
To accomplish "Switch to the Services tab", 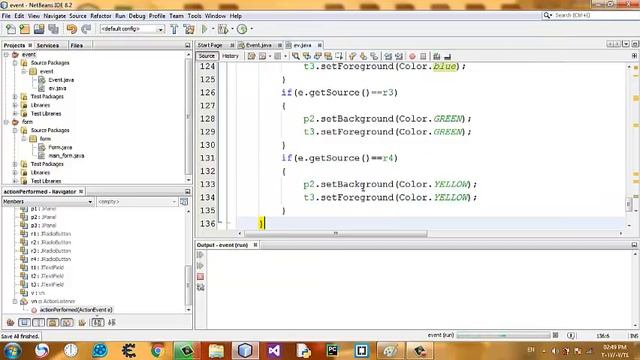I will (48, 45).
